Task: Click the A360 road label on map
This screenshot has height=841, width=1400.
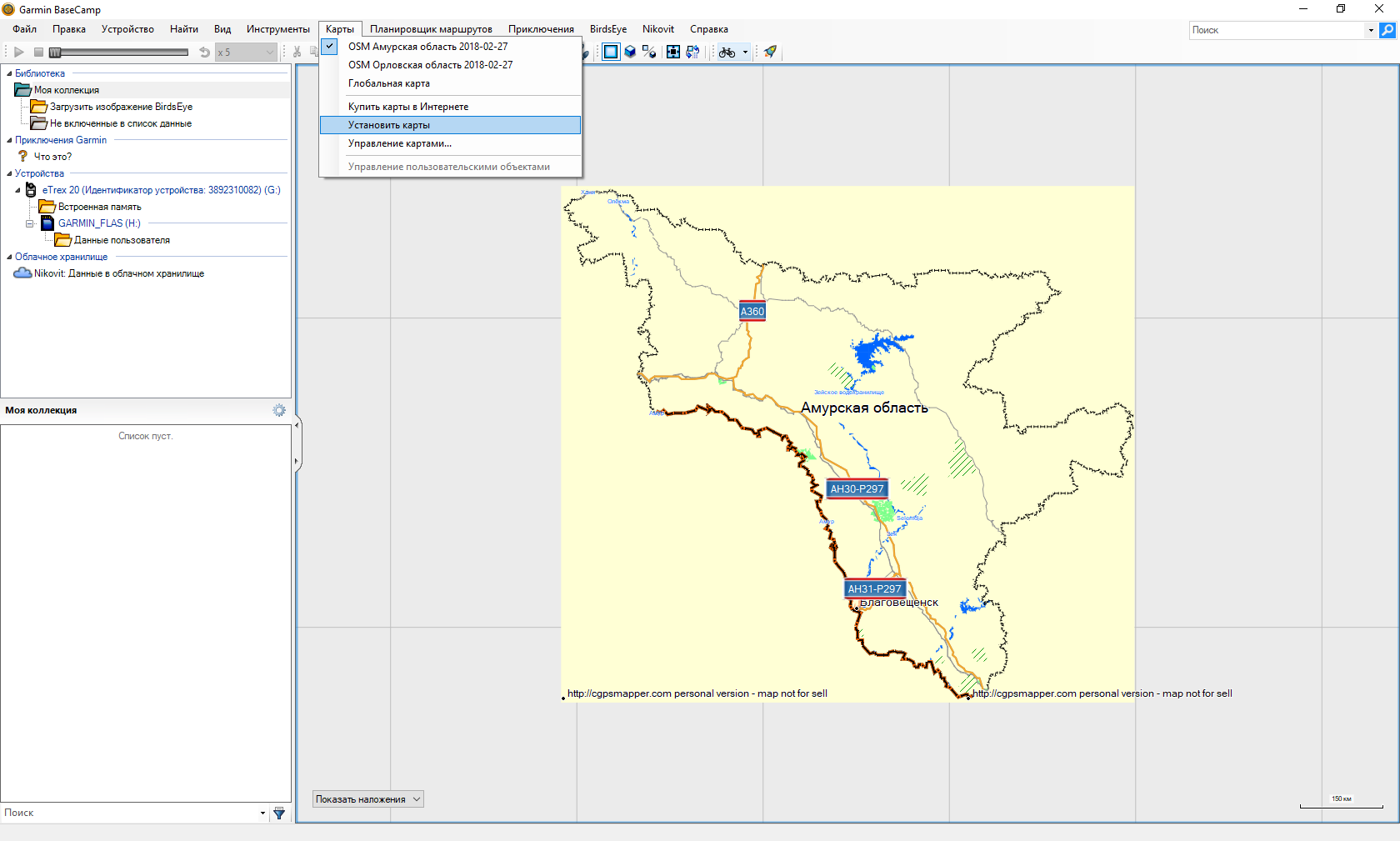Action: click(x=752, y=311)
